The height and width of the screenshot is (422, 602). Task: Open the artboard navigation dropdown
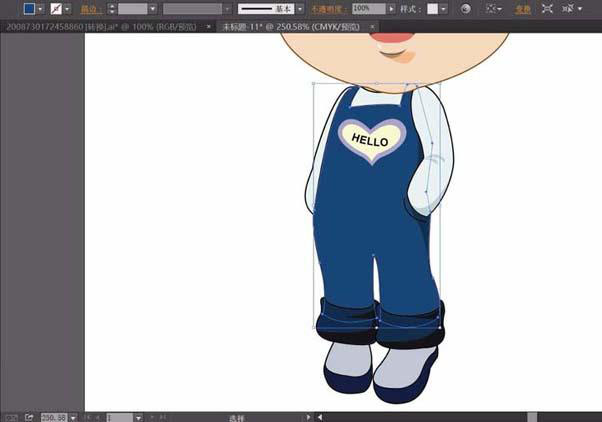click(x=138, y=418)
